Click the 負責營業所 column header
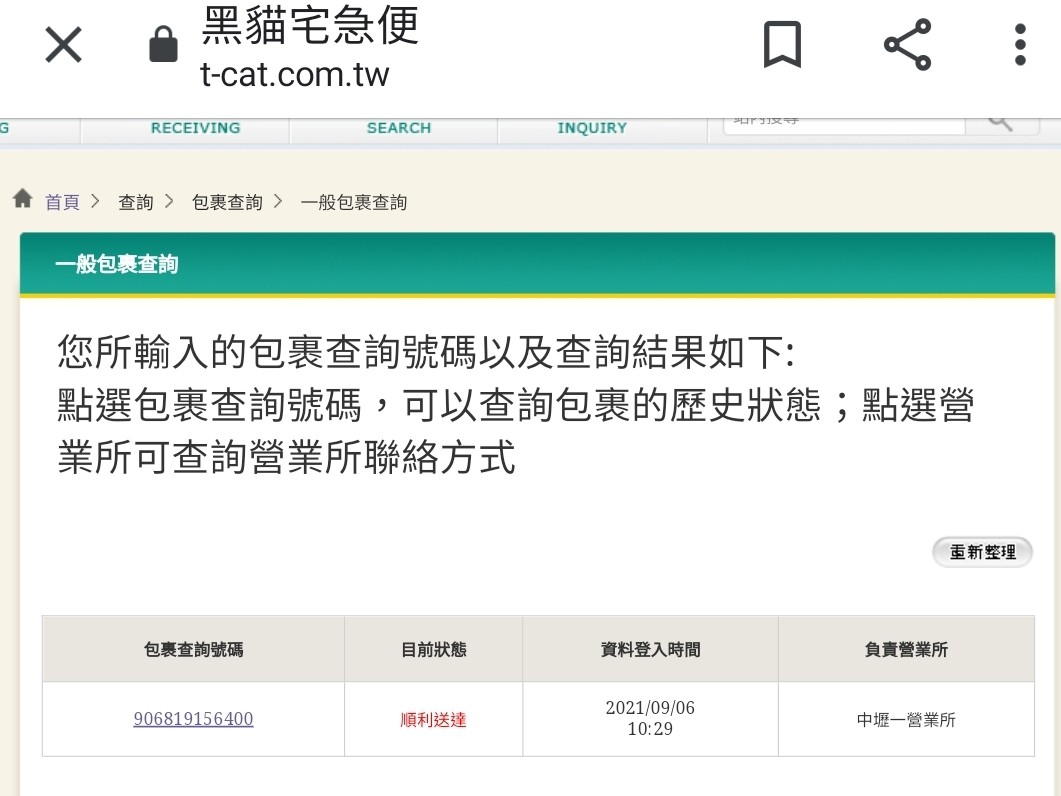 906,650
